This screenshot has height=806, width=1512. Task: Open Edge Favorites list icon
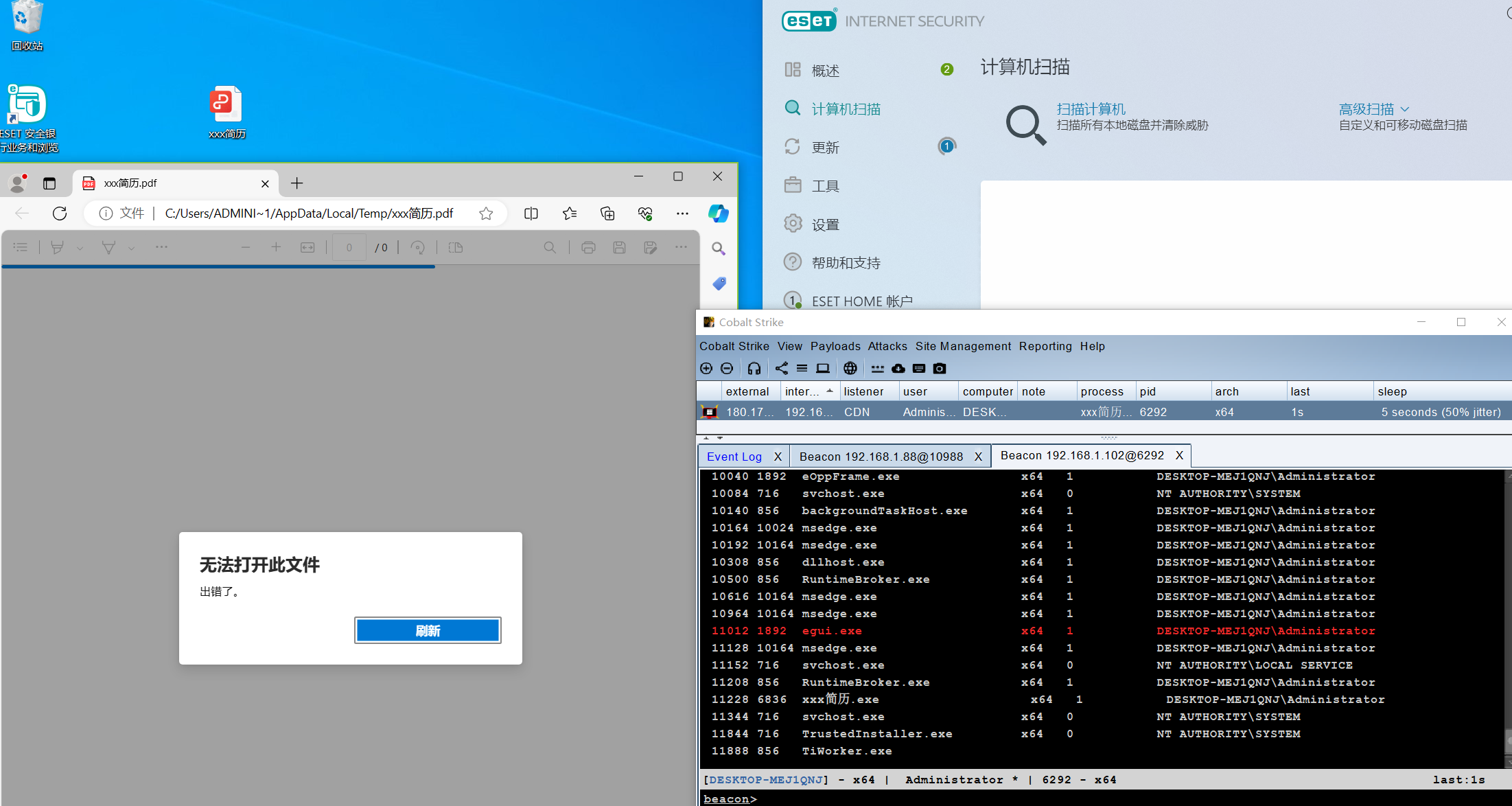click(x=570, y=214)
